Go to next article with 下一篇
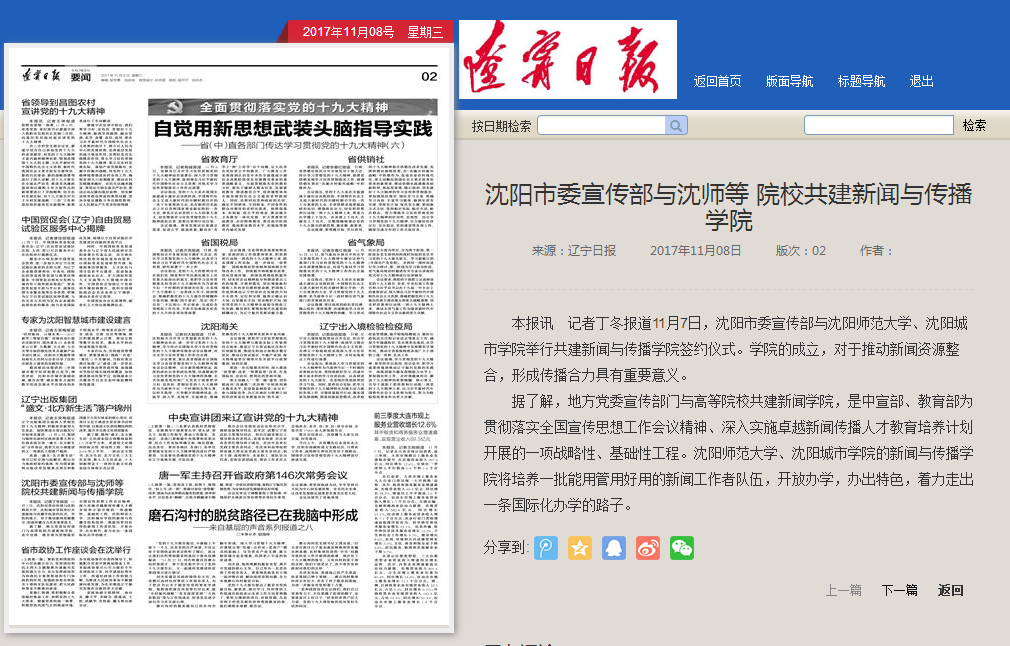The height and width of the screenshot is (646, 1010). [899, 590]
